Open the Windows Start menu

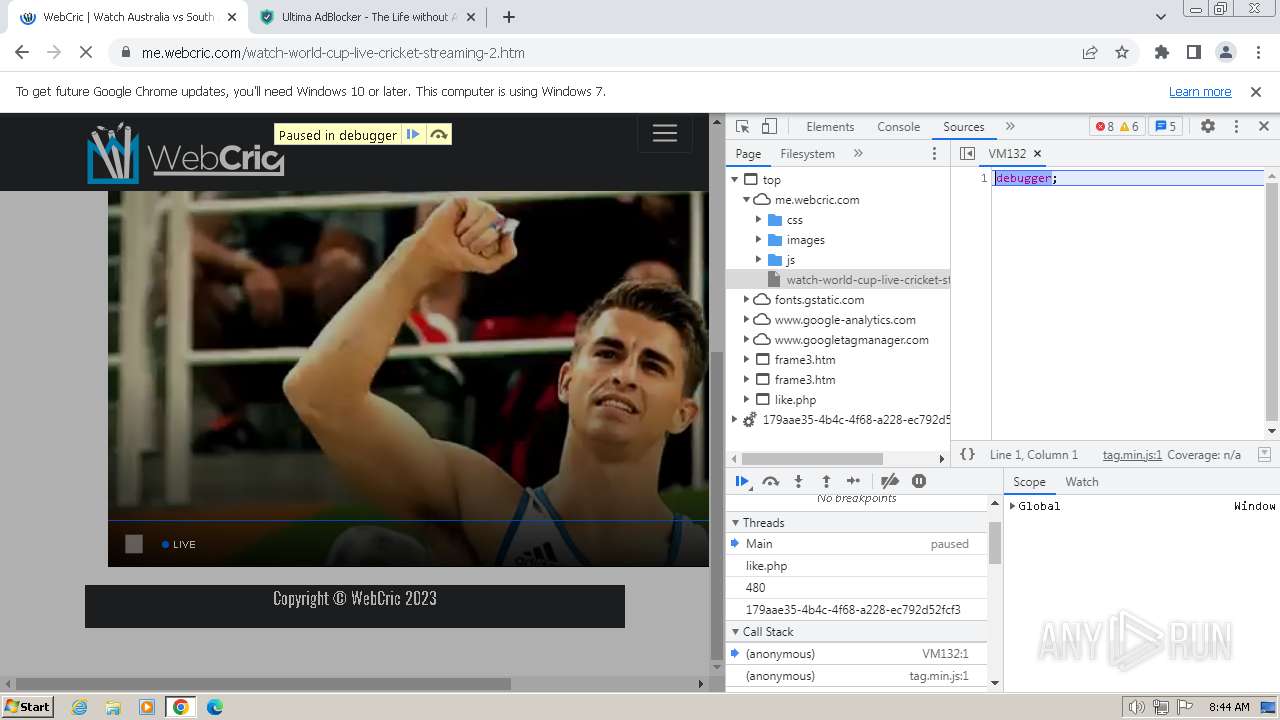click(x=28, y=707)
